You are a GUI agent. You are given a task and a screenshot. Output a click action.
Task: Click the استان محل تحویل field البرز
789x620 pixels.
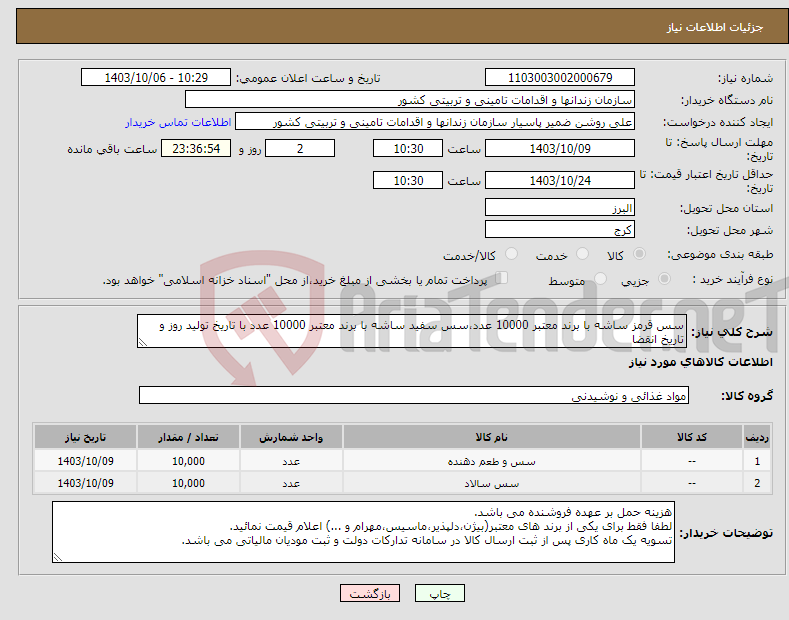(560, 207)
